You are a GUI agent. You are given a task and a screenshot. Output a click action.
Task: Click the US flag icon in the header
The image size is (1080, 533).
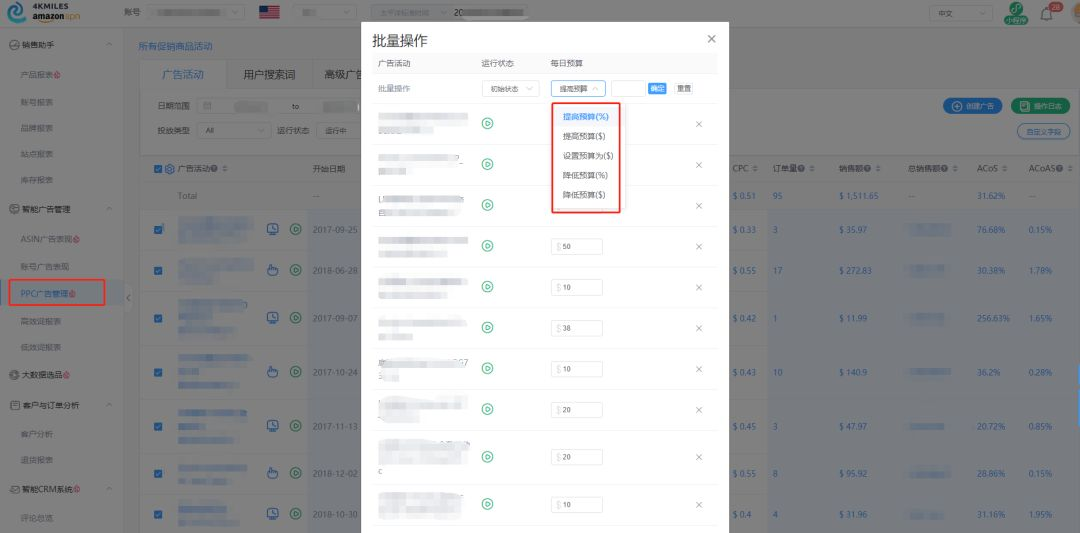click(269, 13)
